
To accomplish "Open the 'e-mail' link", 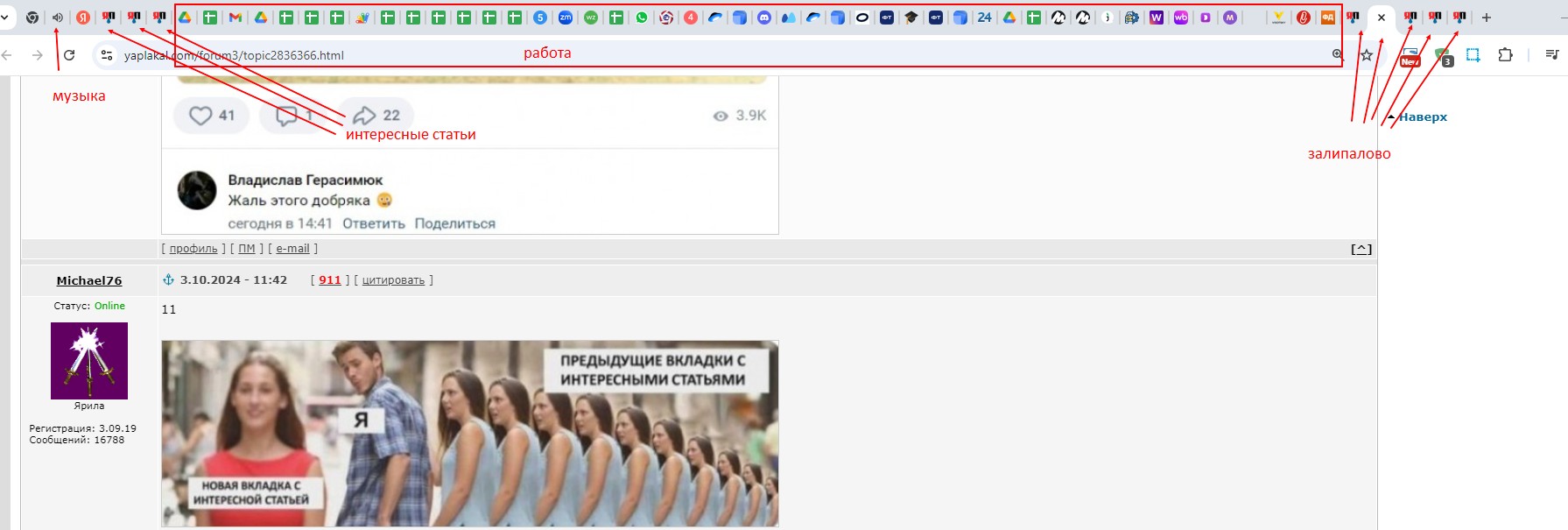I will click(292, 249).
